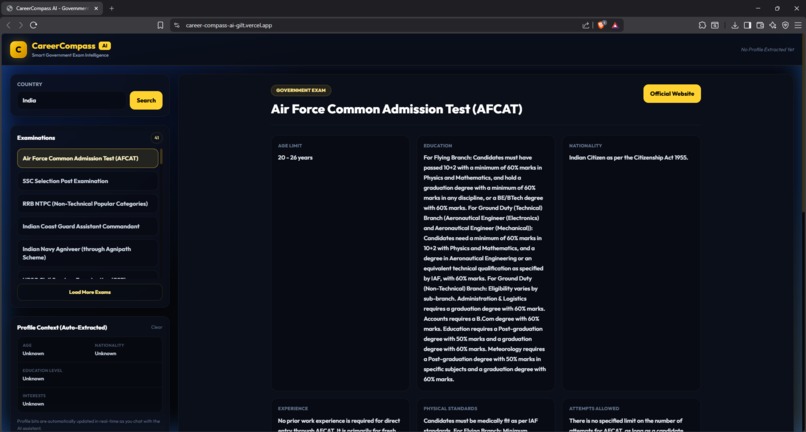Toggle the browser sidebar panel icon
The image size is (806, 432).
[x=747, y=25]
